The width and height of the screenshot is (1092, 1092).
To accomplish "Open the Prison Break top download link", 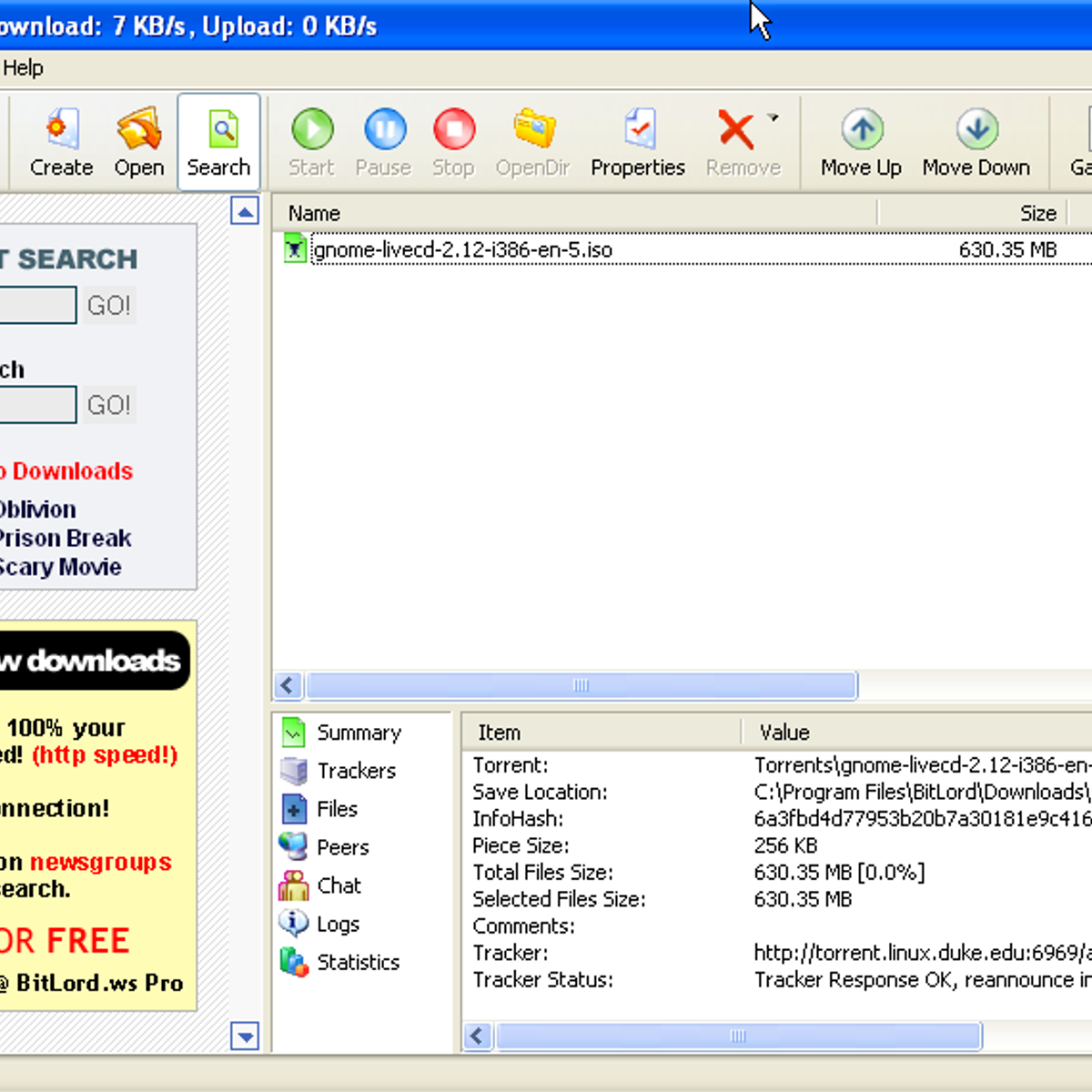I will coord(66,539).
